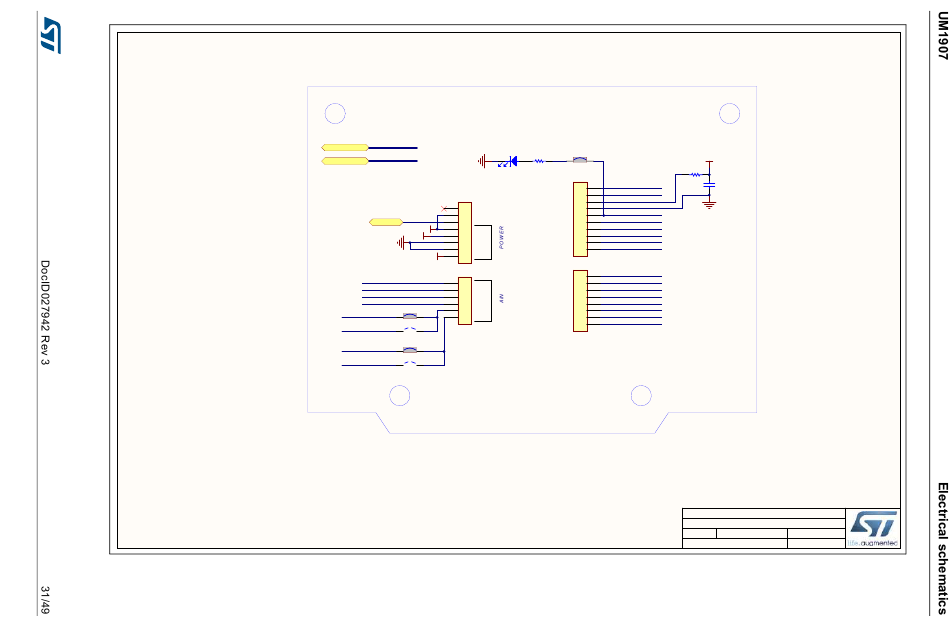Click the upper of the two stacked yellow ports
The height and width of the screenshot is (627, 950).
[x=345, y=148]
